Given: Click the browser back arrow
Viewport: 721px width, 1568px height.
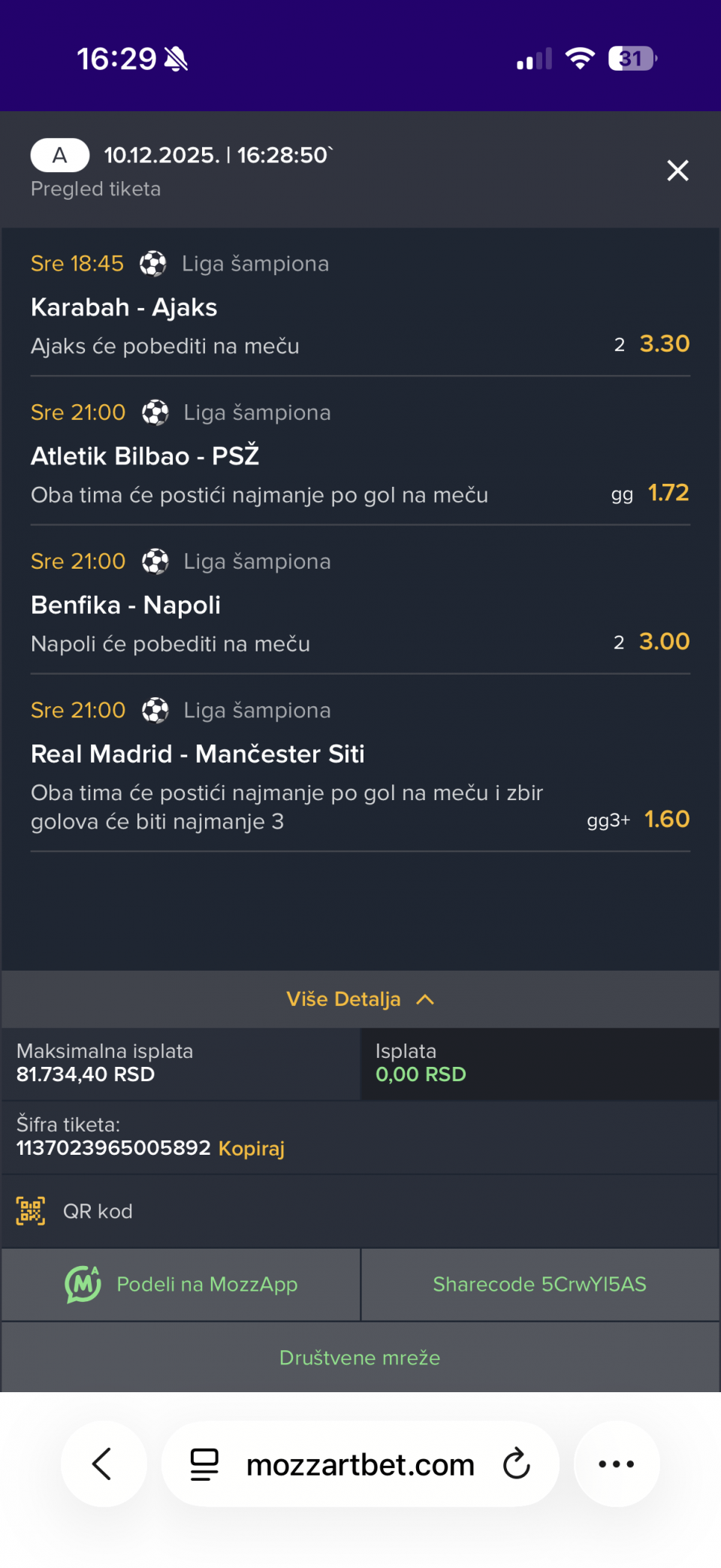Looking at the screenshot, I should (x=102, y=1464).
